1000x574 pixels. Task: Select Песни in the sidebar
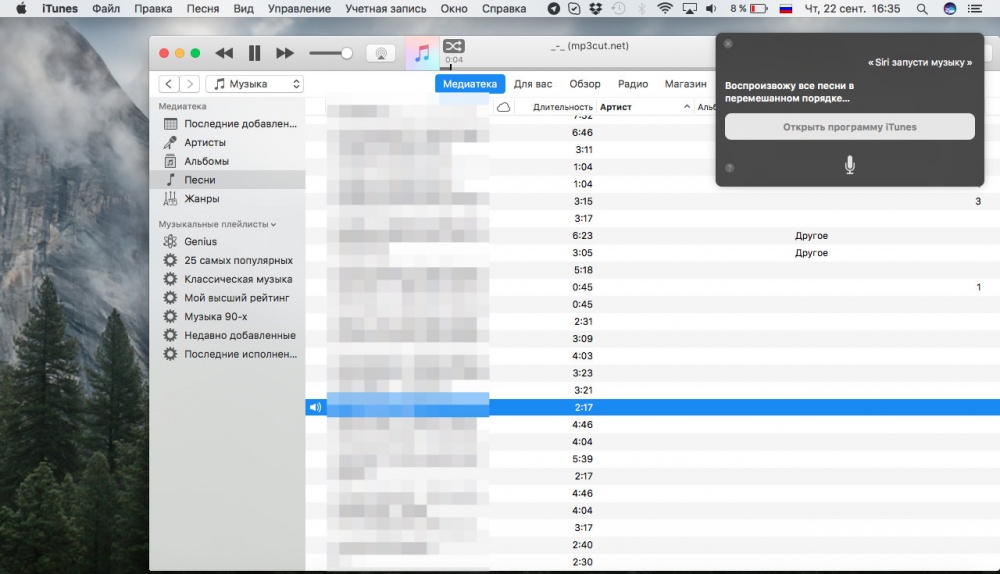[x=228, y=180]
